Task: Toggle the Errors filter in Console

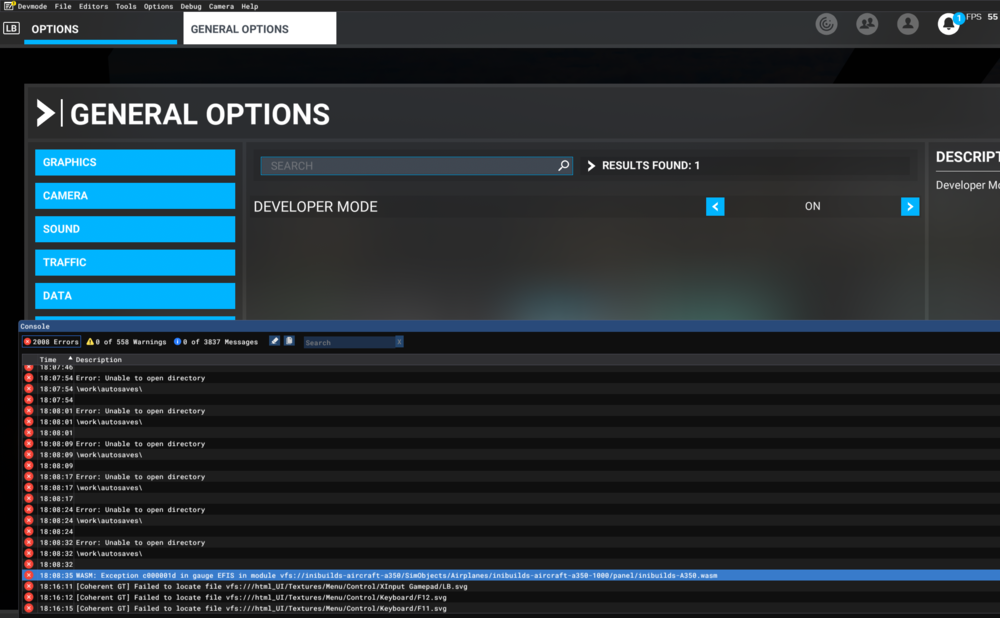Action: (x=52, y=342)
